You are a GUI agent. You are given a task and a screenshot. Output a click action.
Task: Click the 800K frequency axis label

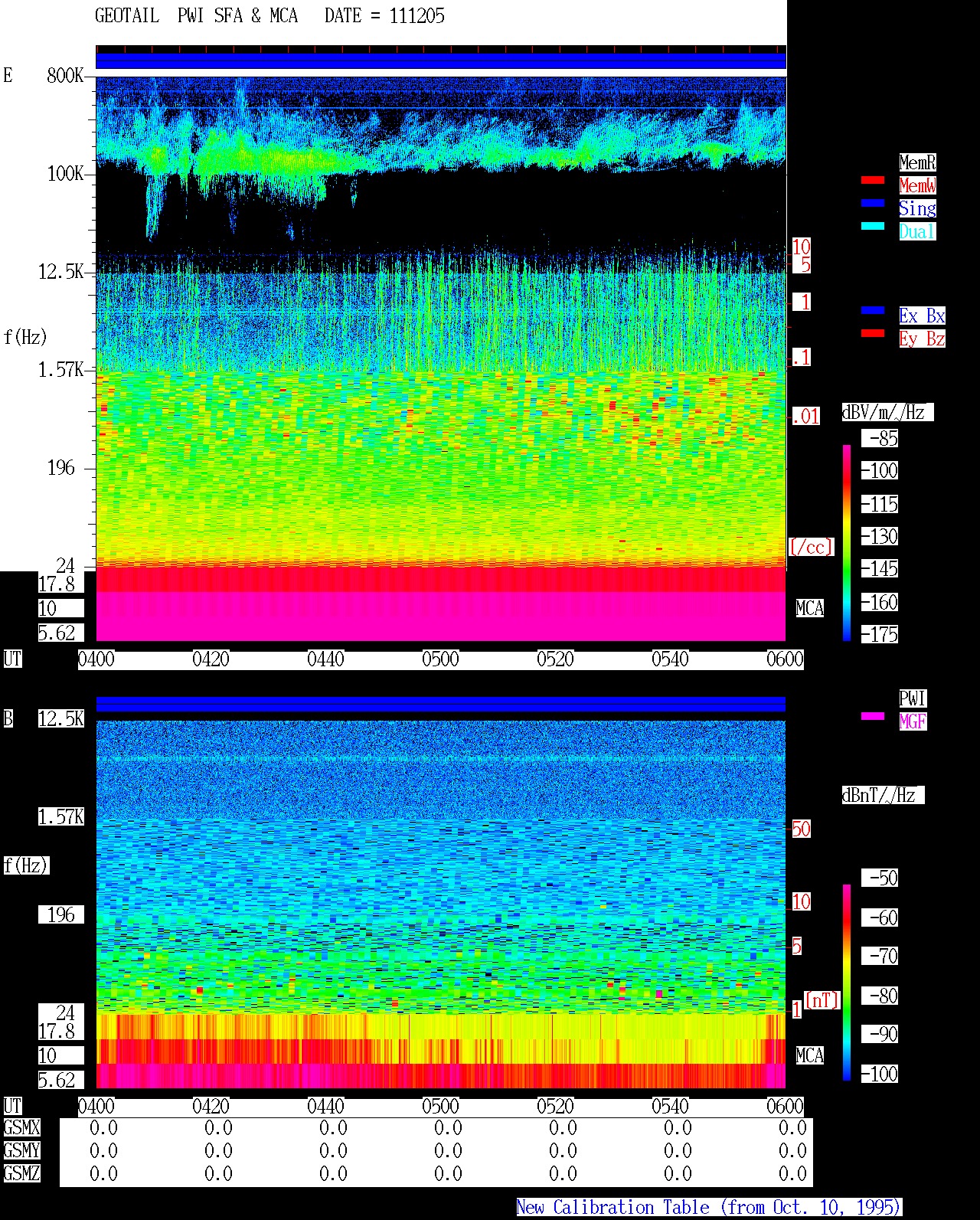[x=65, y=76]
